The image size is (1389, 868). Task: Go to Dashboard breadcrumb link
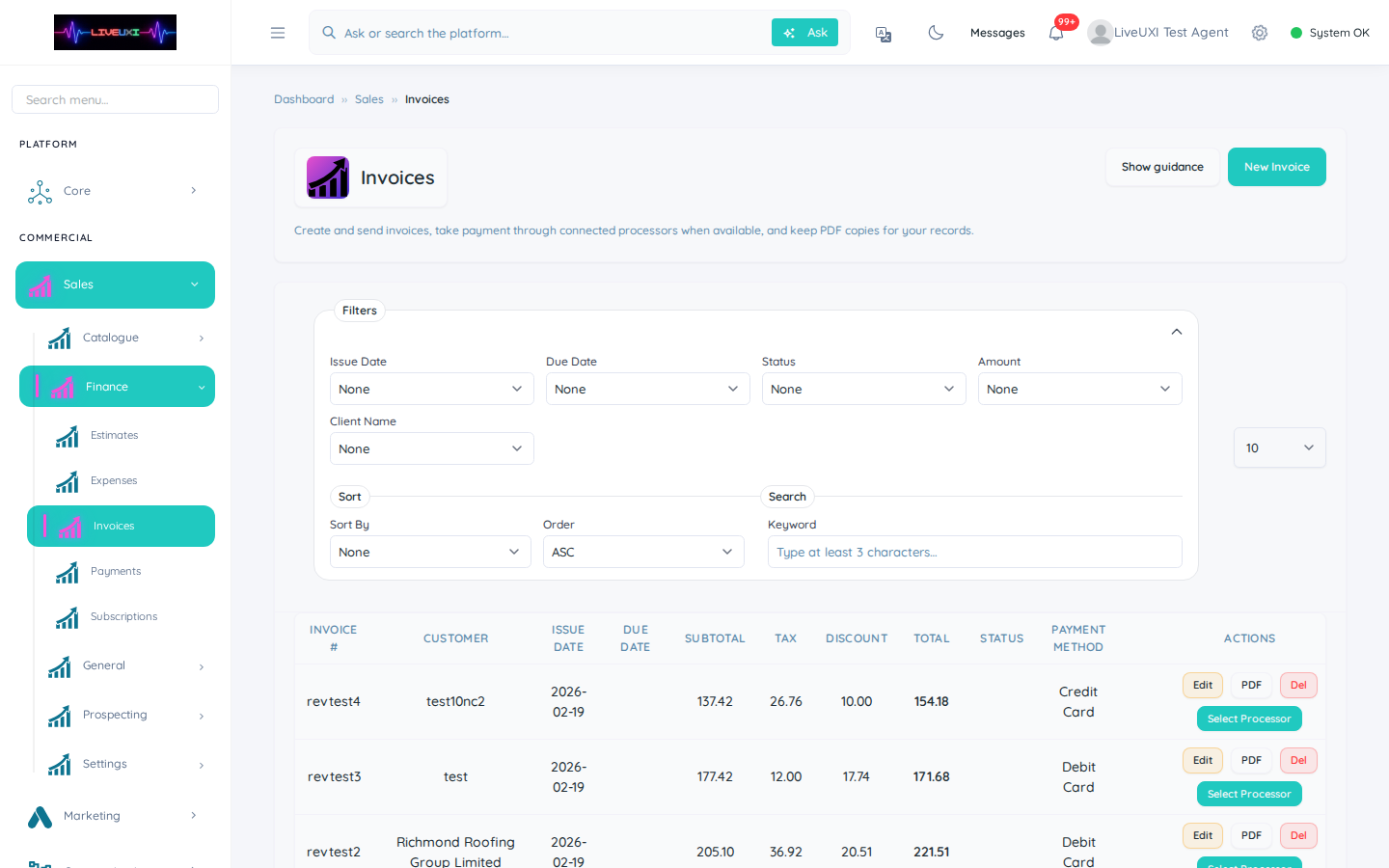tap(304, 99)
